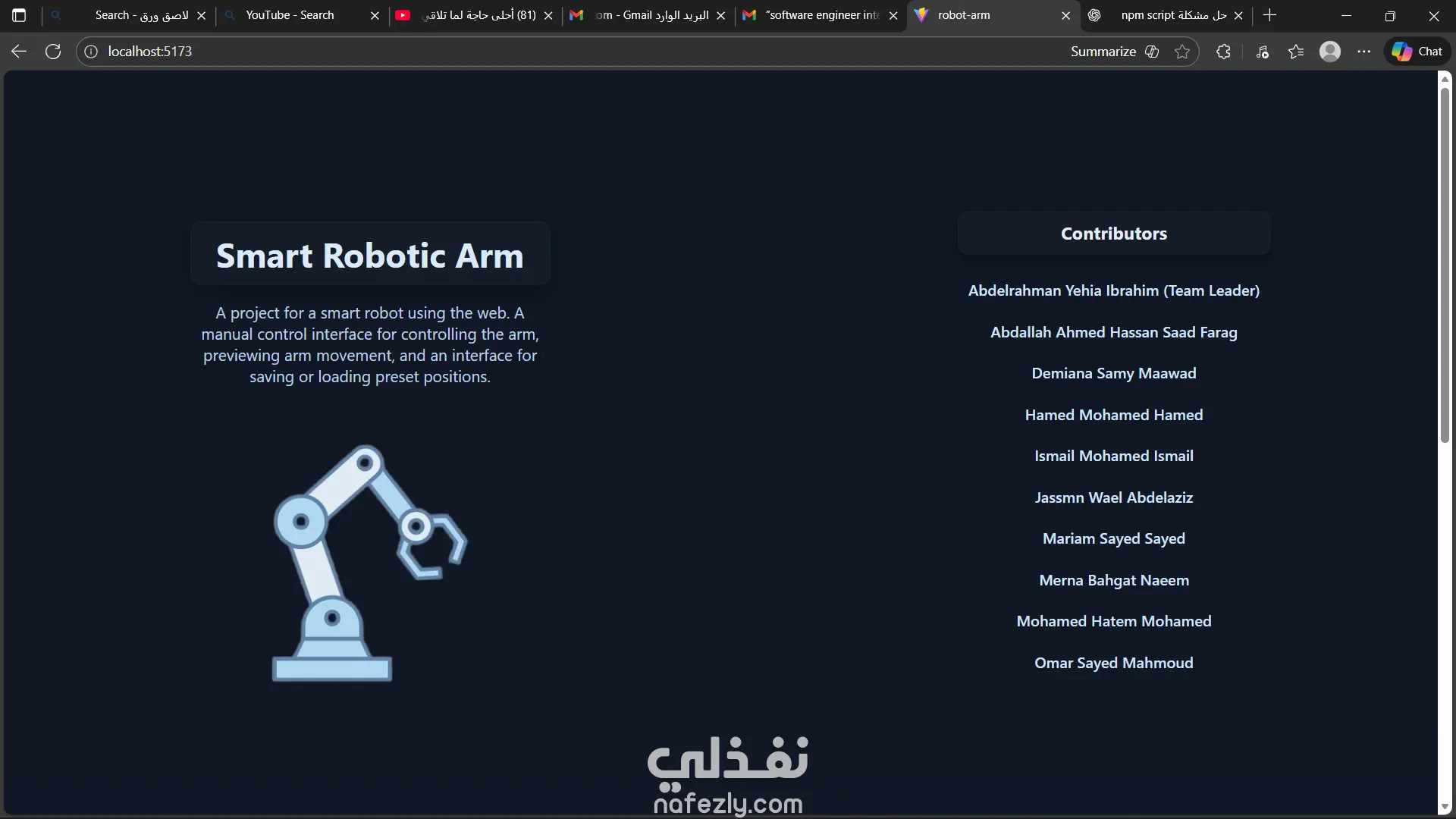Open the browser extensions icon
The width and height of the screenshot is (1456, 819).
(1223, 52)
